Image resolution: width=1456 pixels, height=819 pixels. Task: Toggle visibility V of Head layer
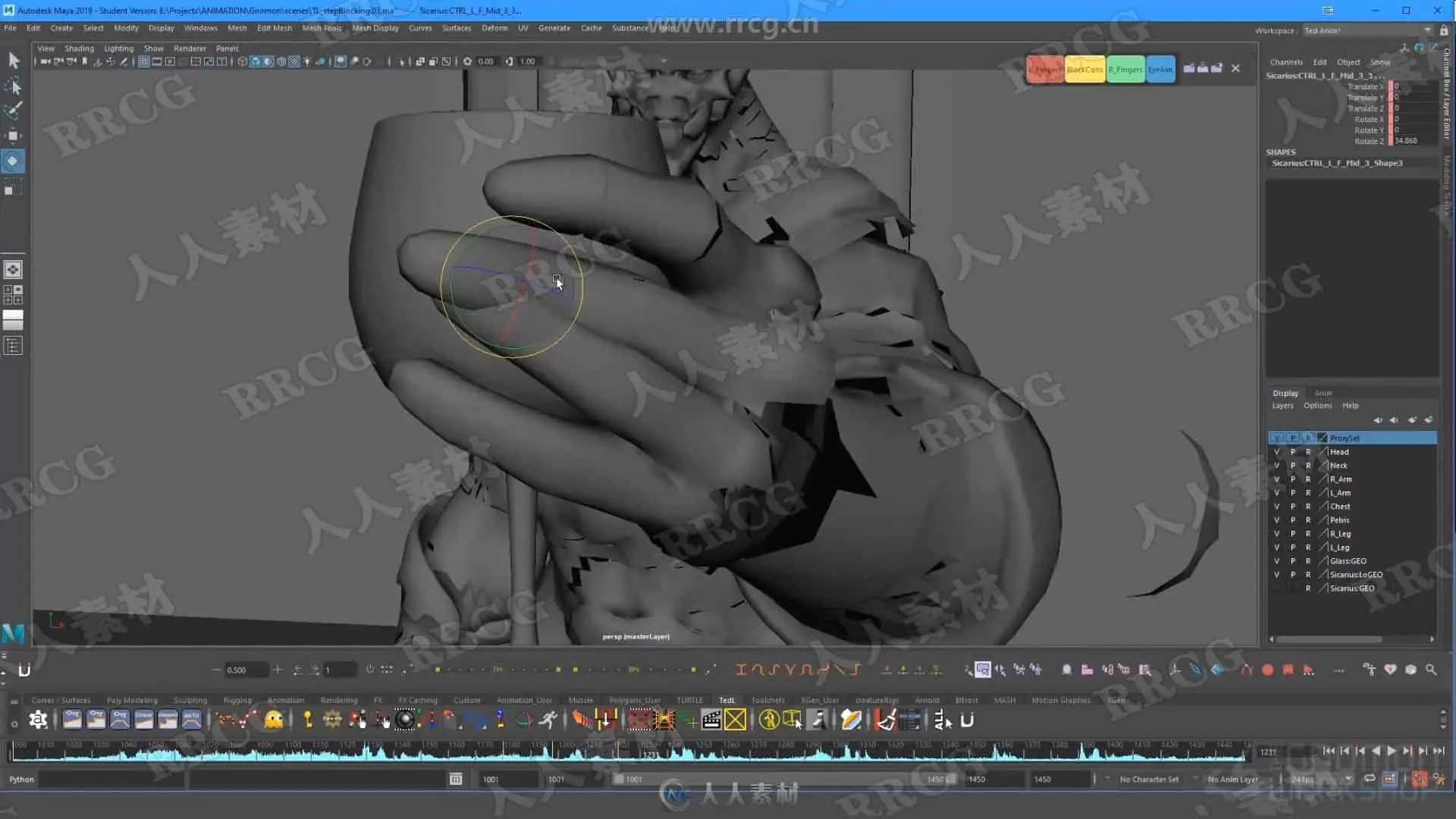click(x=1276, y=452)
